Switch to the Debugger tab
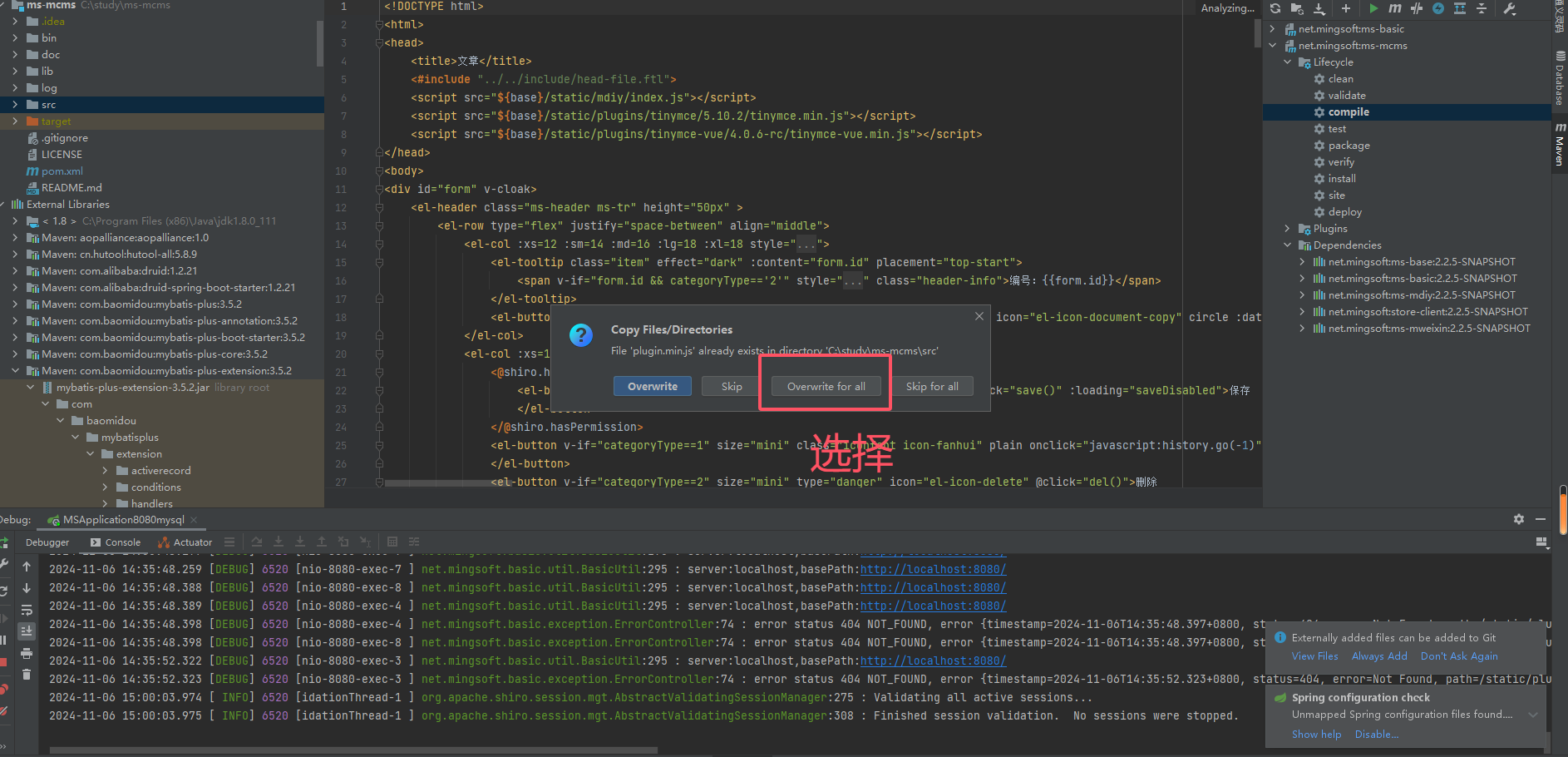Image resolution: width=1568 pixels, height=757 pixels. coord(47,542)
